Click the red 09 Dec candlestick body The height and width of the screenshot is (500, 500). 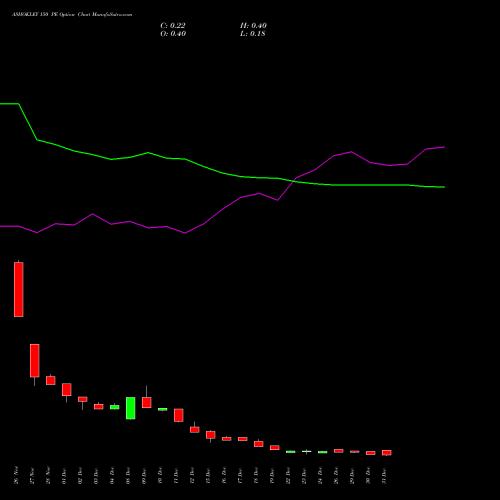click(x=147, y=402)
